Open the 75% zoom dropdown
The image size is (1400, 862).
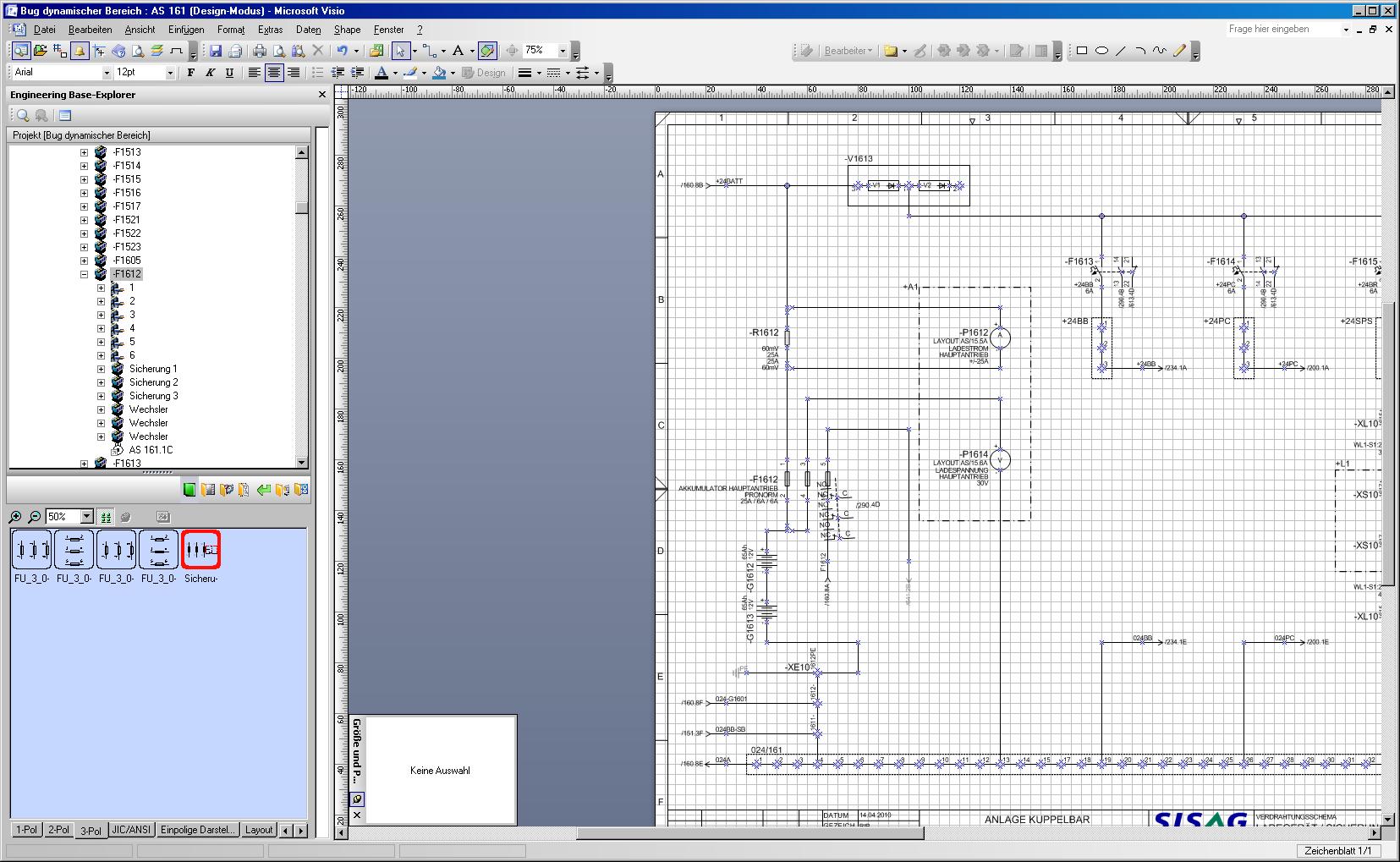point(563,51)
